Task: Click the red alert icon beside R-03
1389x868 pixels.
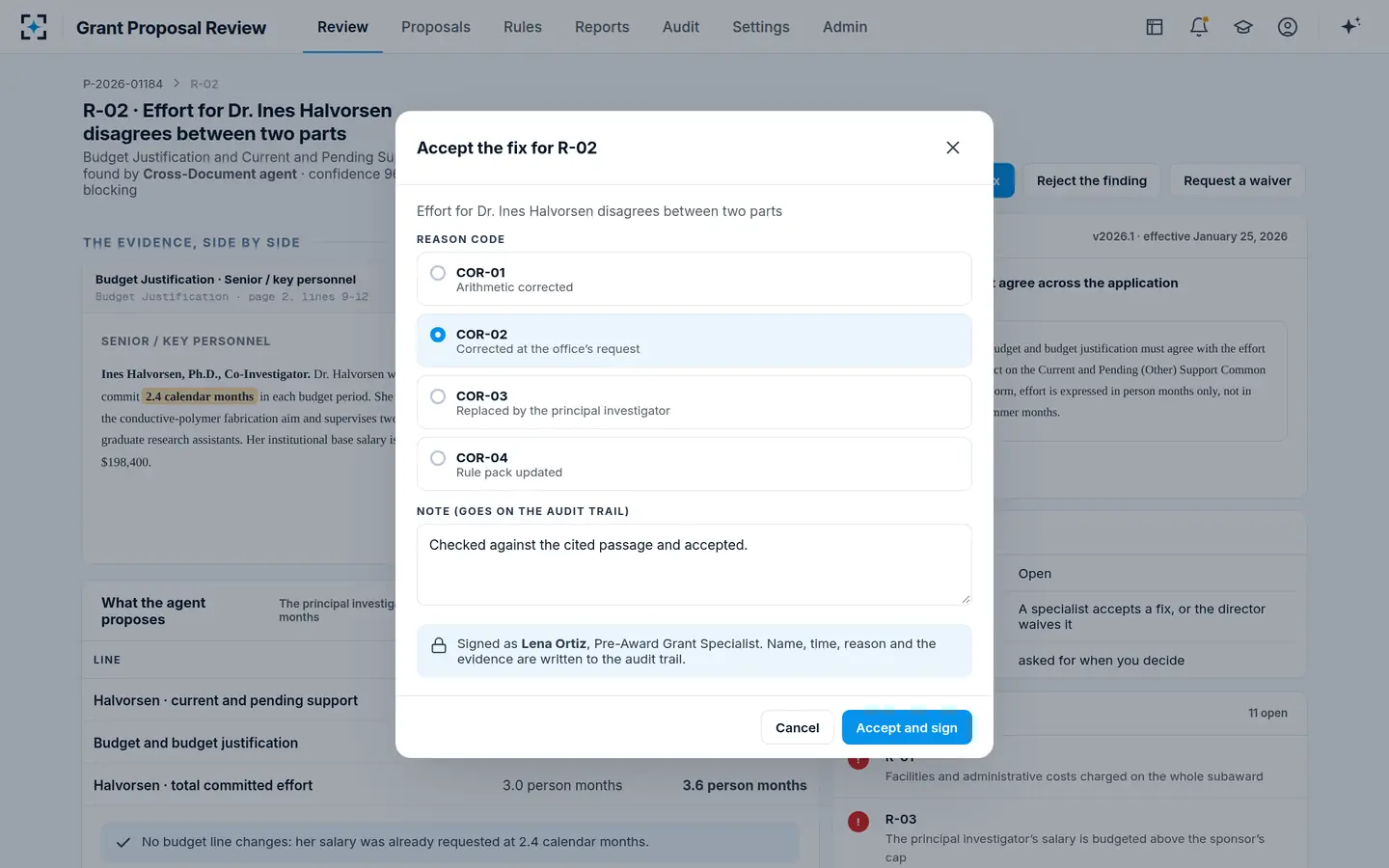Action: pyautogui.click(x=858, y=822)
